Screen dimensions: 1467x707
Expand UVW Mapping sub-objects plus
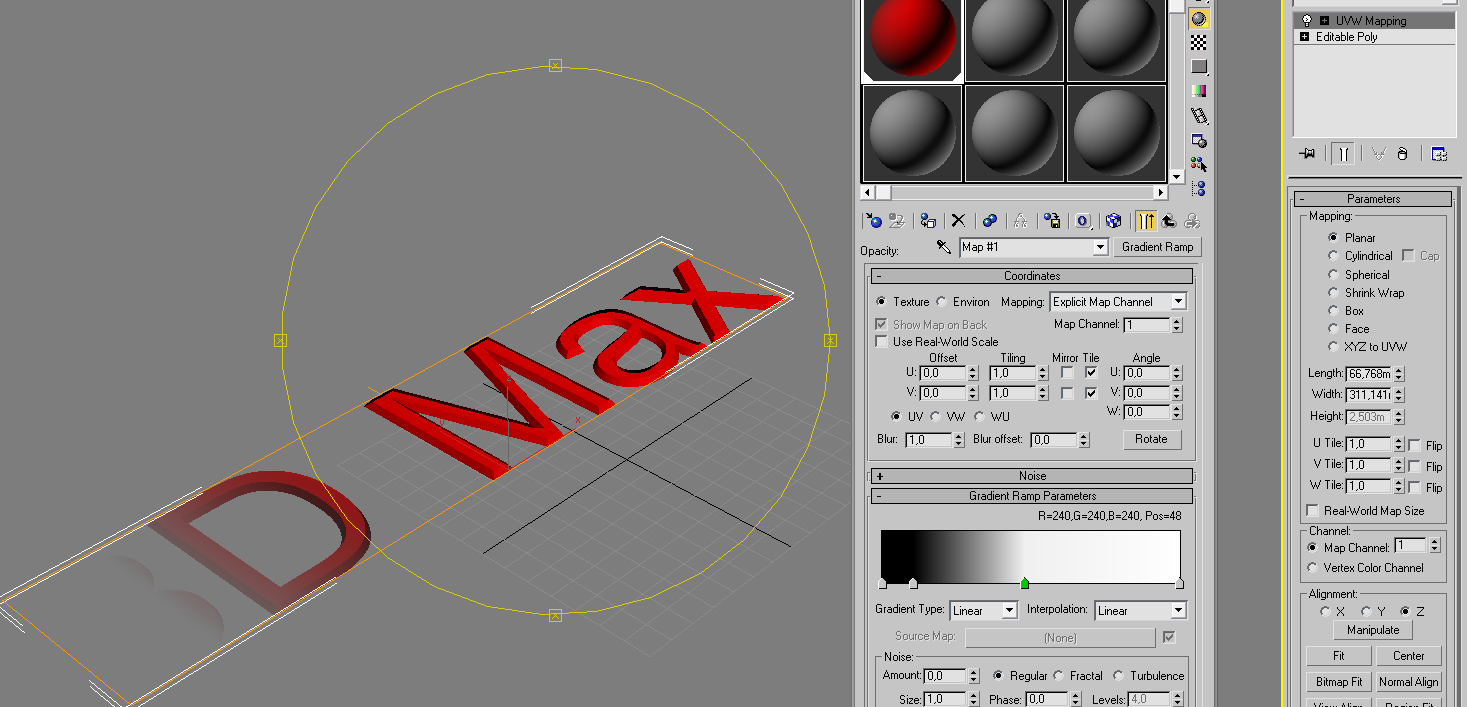tap(1324, 20)
